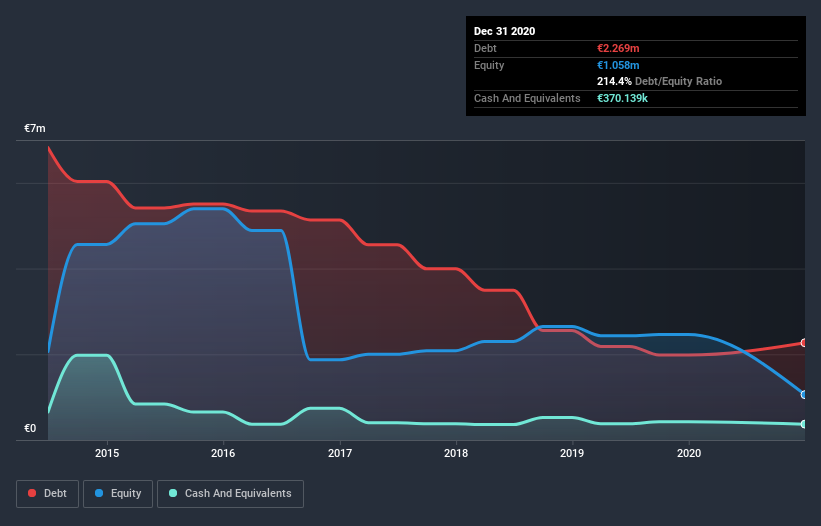This screenshot has width=821, height=526.
Task: Click Cash And Equivalents label in tooltip
Action: [527, 98]
